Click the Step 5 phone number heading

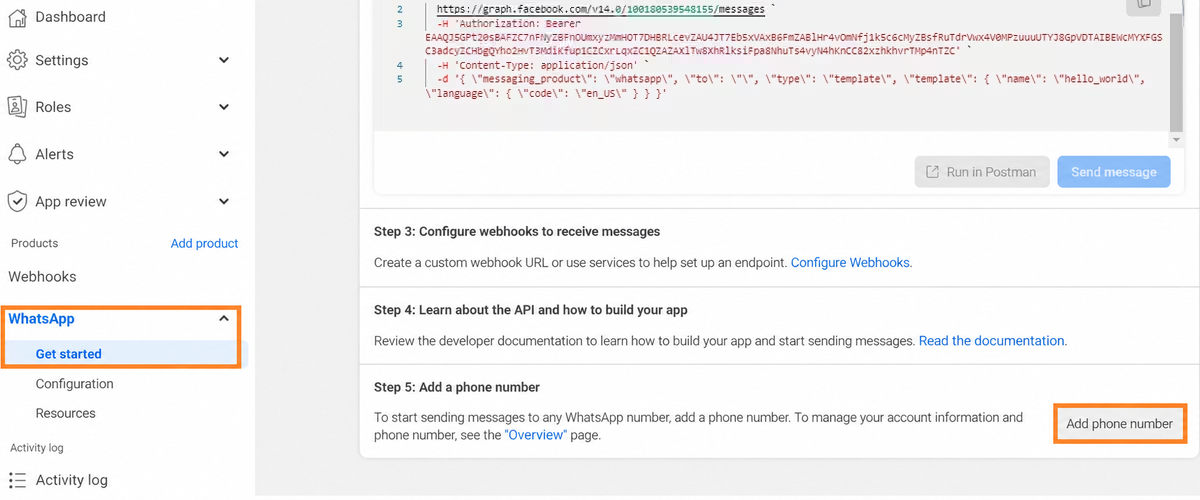coord(457,388)
